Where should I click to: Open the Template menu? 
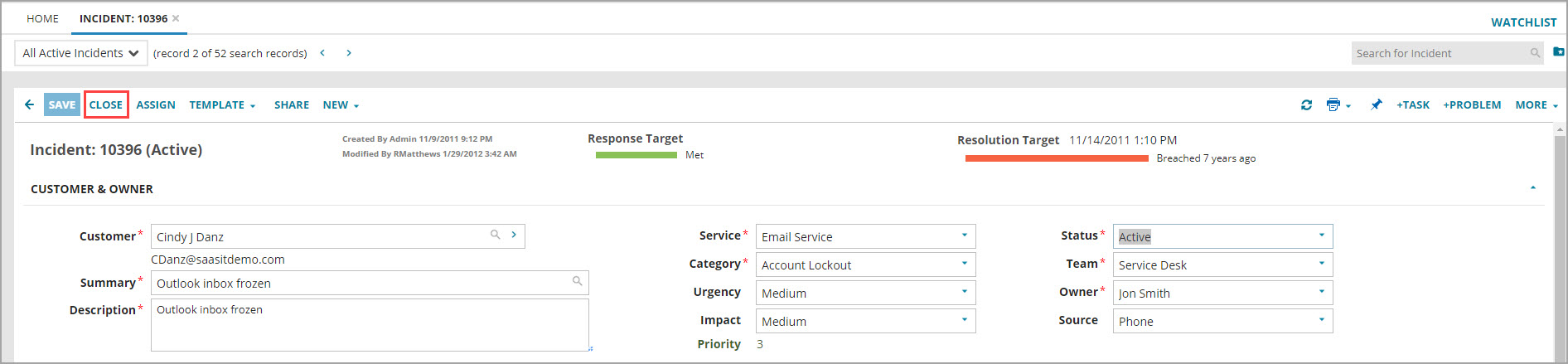pyautogui.click(x=221, y=105)
